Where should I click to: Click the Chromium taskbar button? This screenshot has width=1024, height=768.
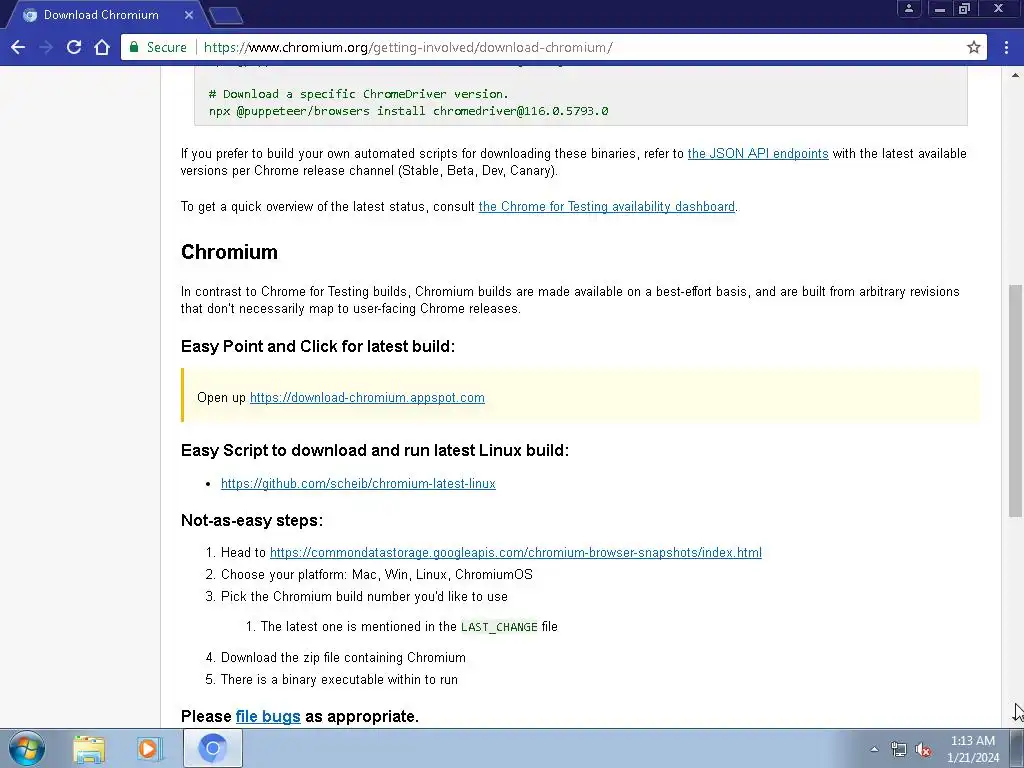[213, 748]
